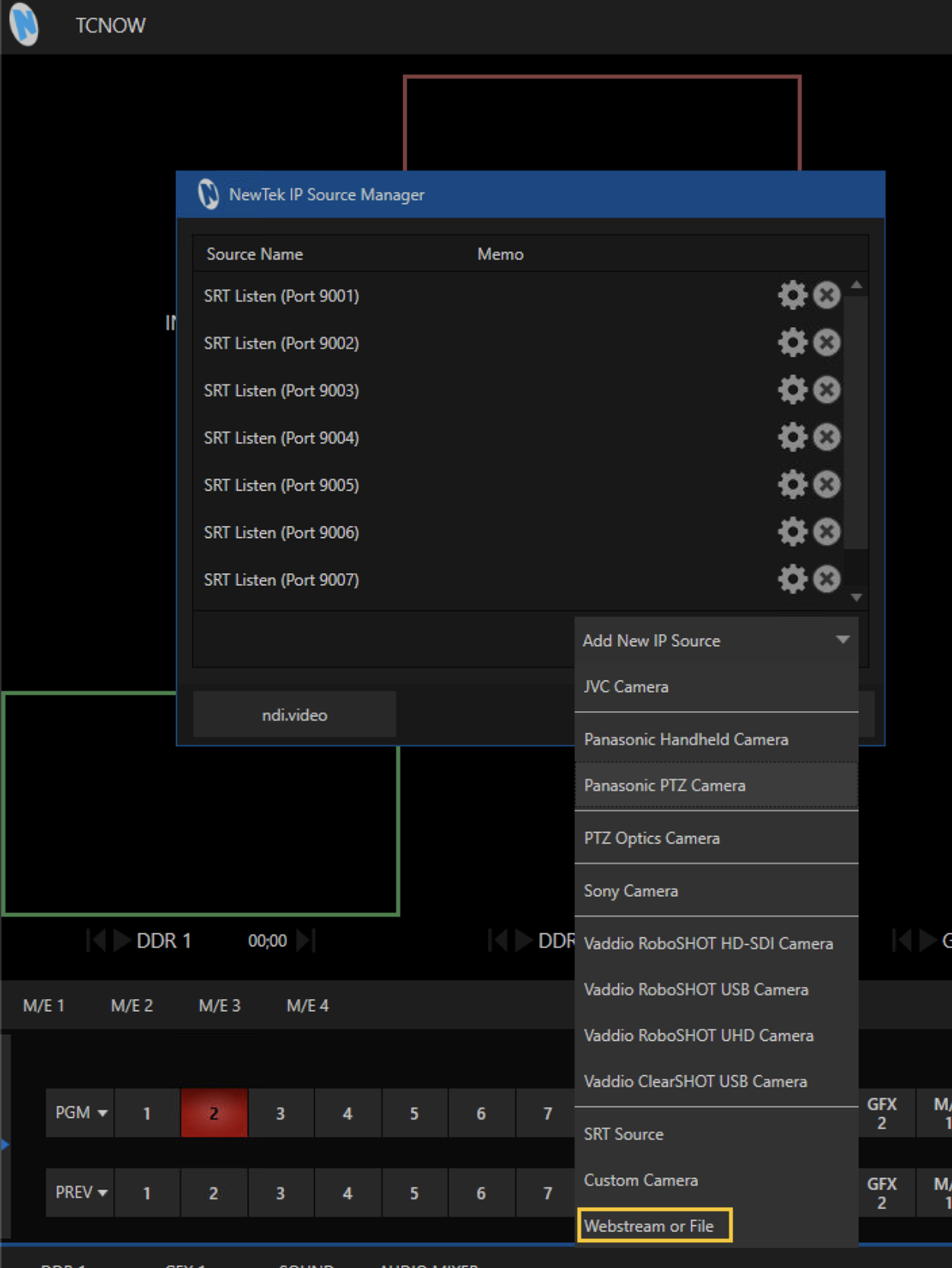Image resolution: width=952 pixels, height=1268 pixels.
Task: Remove SRT Listen Port 9003 source
Action: point(826,389)
